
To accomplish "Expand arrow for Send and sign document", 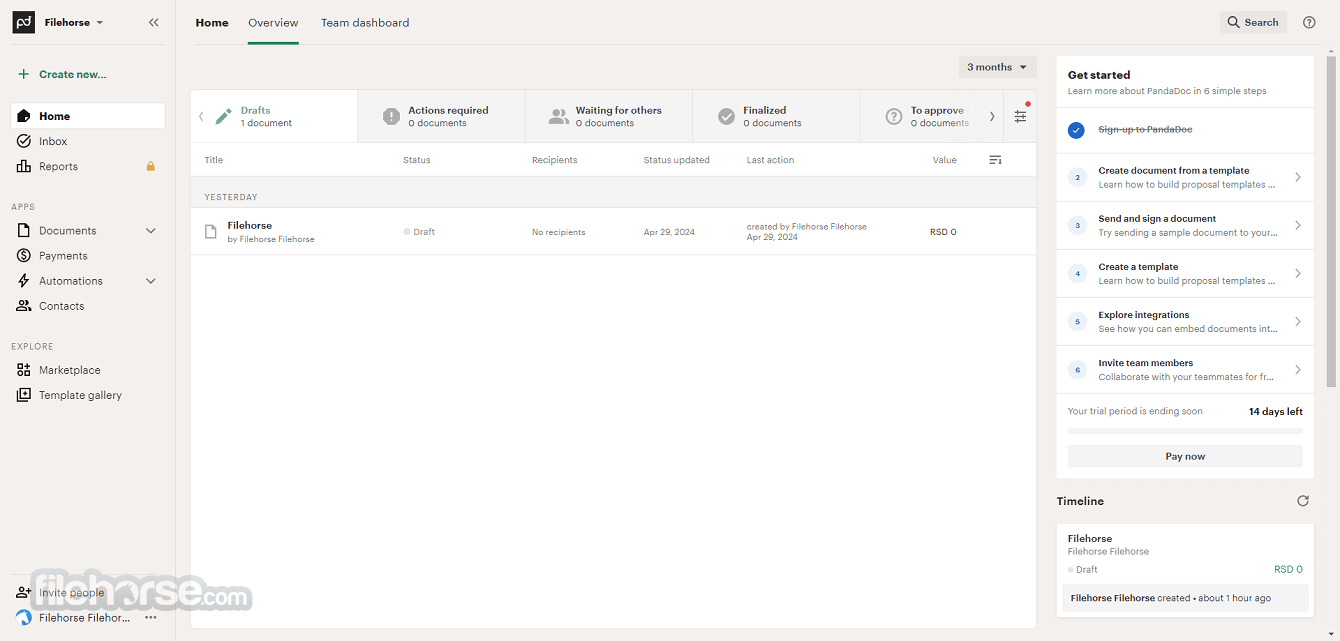I will point(1298,225).
